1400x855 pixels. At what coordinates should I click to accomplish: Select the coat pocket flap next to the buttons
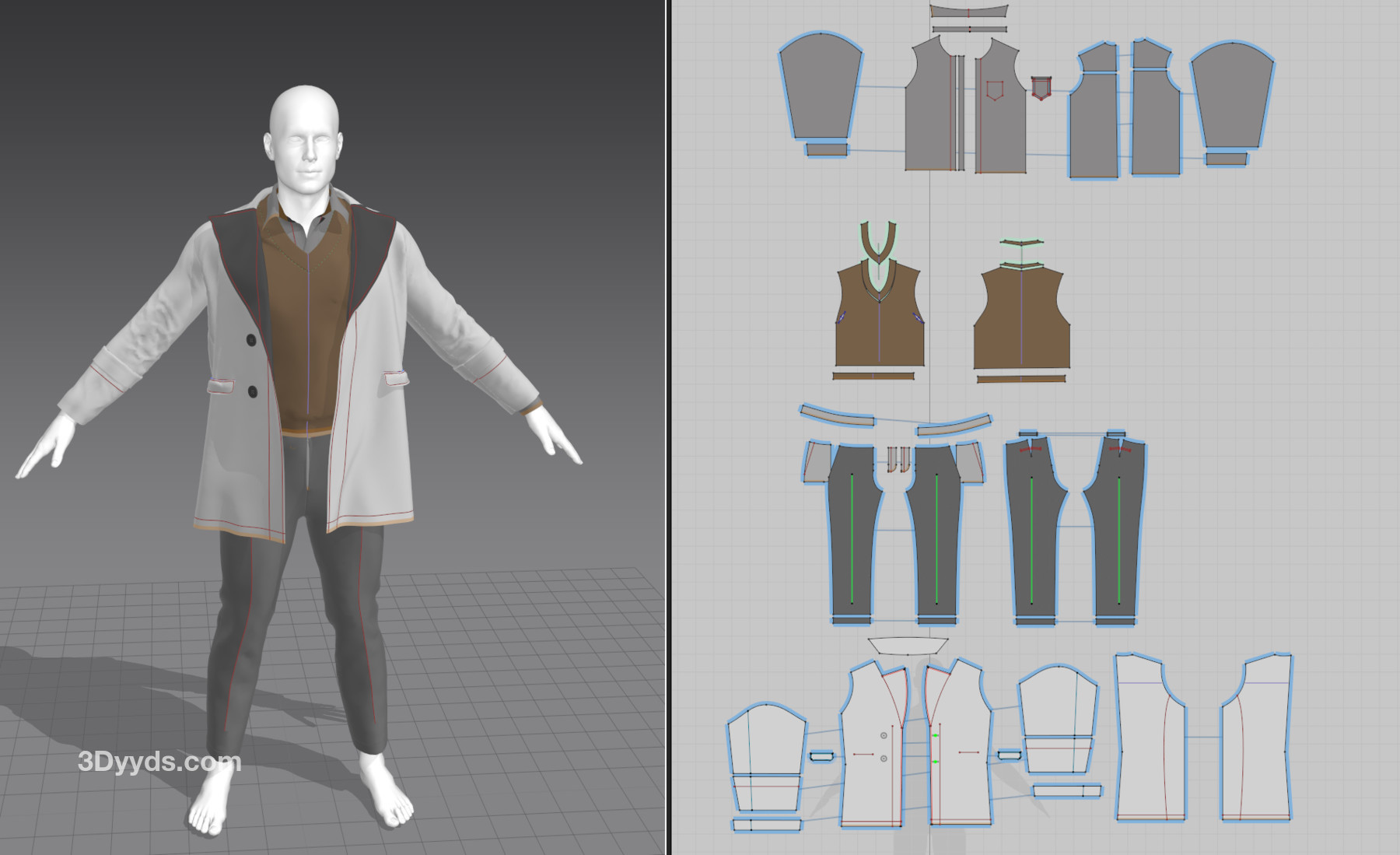(221, 384)
